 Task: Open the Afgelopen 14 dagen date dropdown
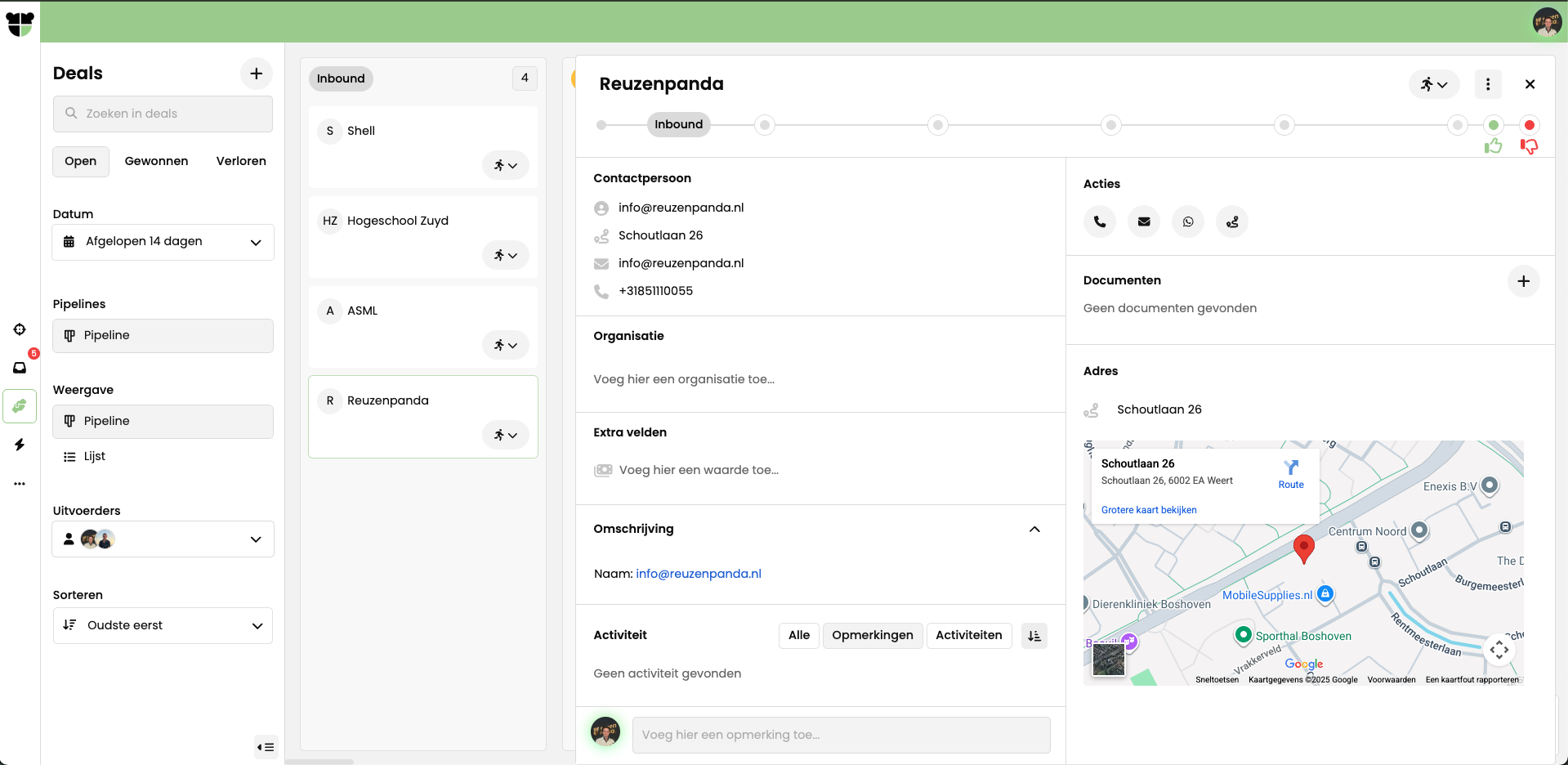[163, 242]
